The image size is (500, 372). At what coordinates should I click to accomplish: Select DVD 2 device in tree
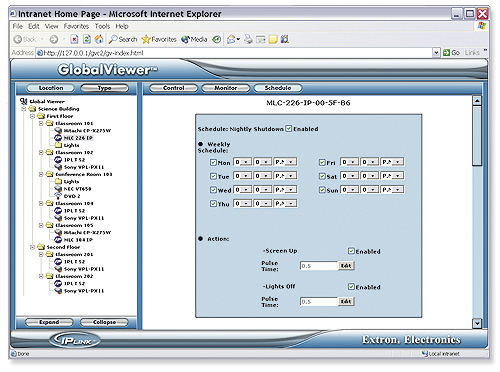pyautogui.click(x=67, y=196)
